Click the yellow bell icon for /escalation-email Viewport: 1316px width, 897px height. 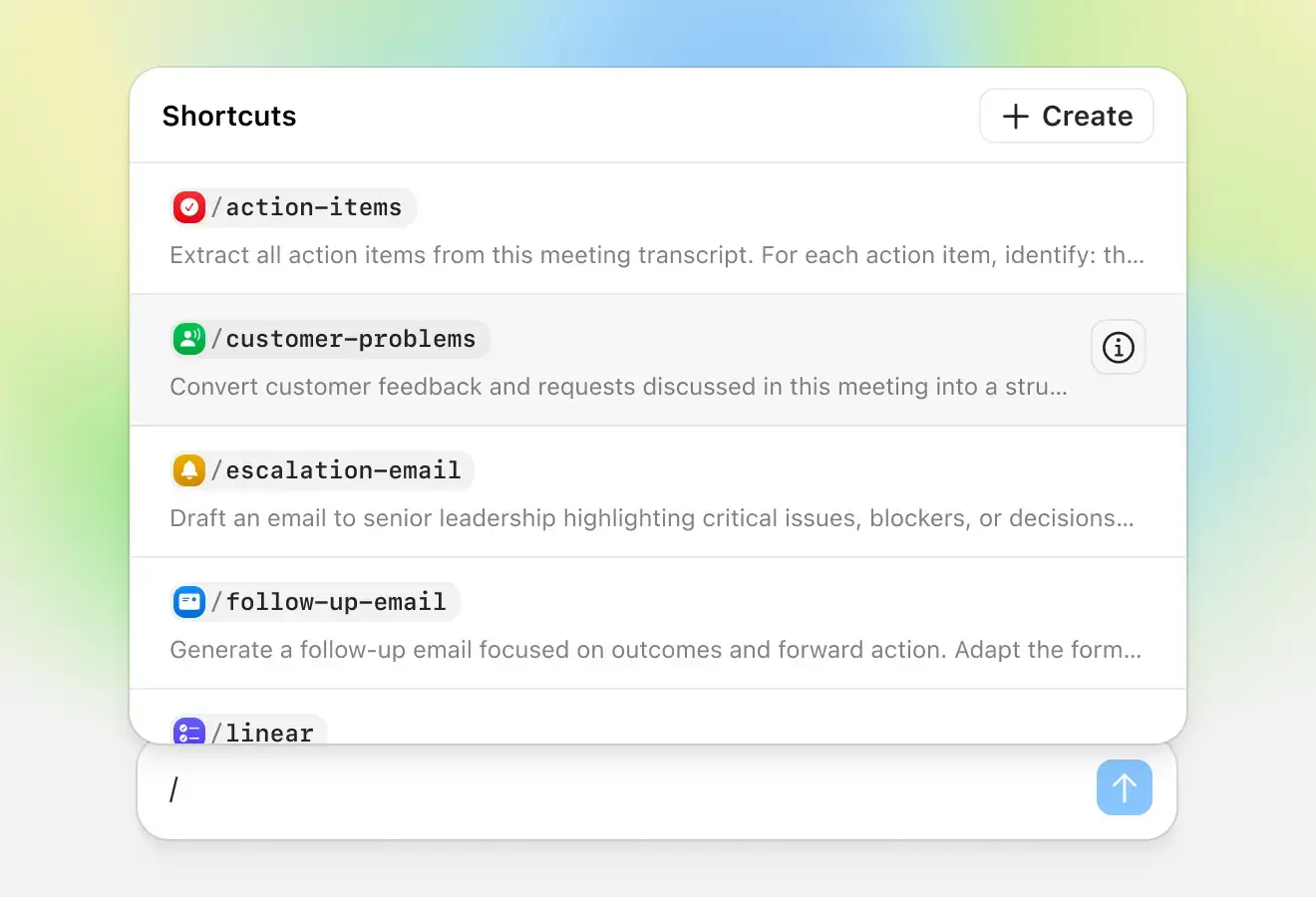pyautogui.click(x=189, y=469)
